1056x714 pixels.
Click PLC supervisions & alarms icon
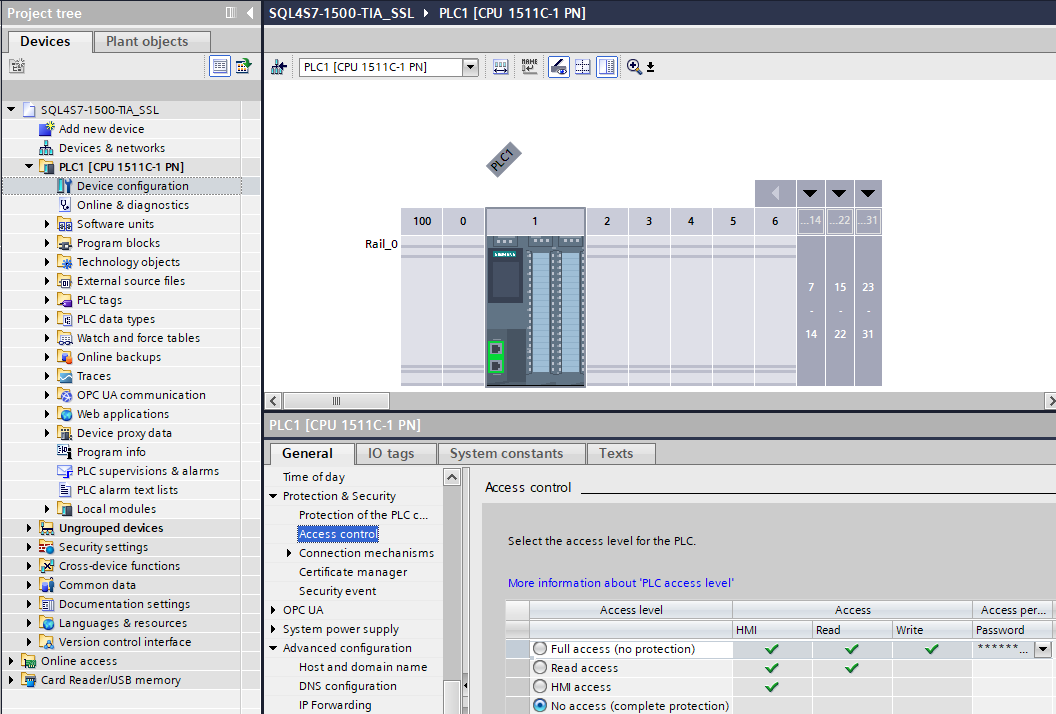point(65,471)
